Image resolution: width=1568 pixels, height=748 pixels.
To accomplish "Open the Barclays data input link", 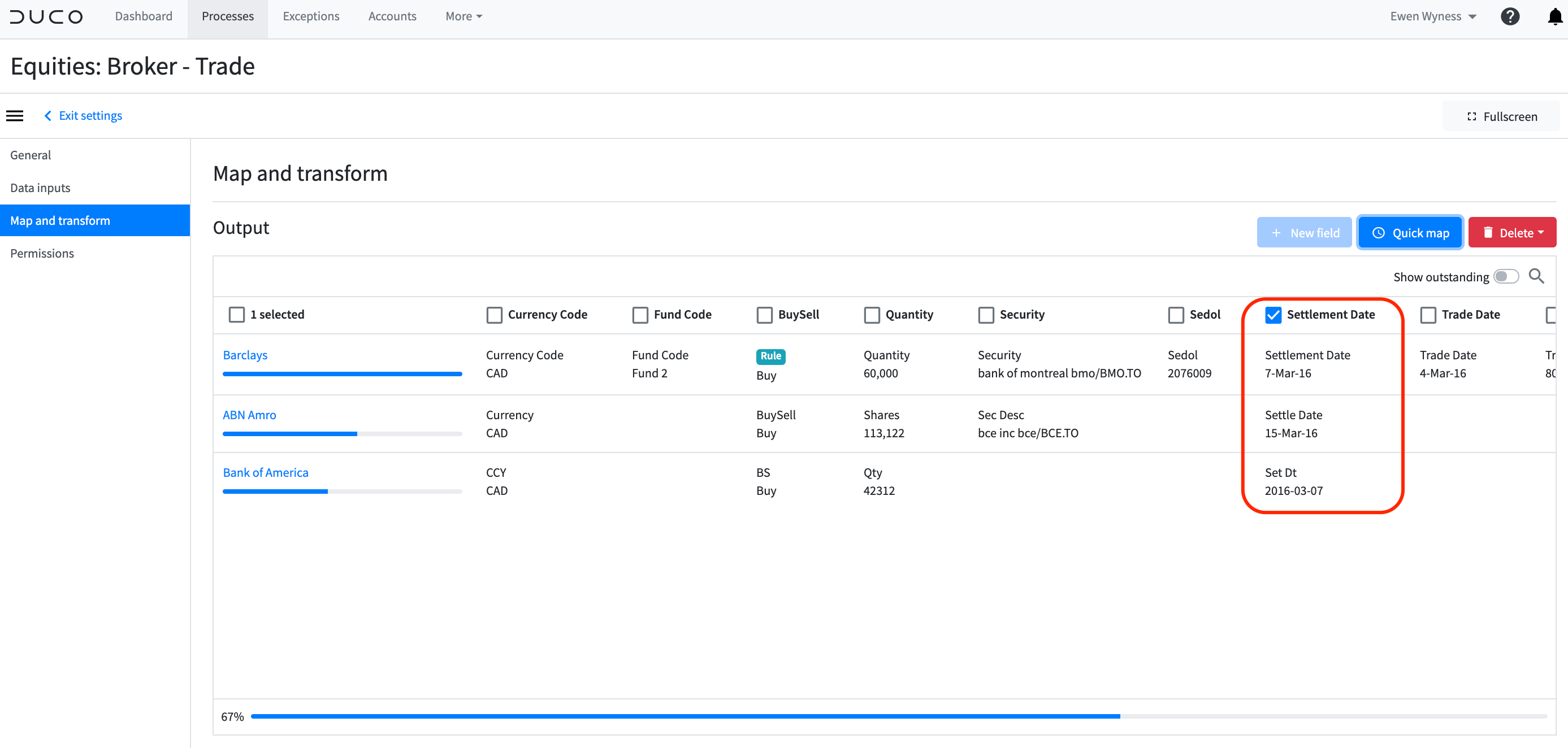I will 245,355.
